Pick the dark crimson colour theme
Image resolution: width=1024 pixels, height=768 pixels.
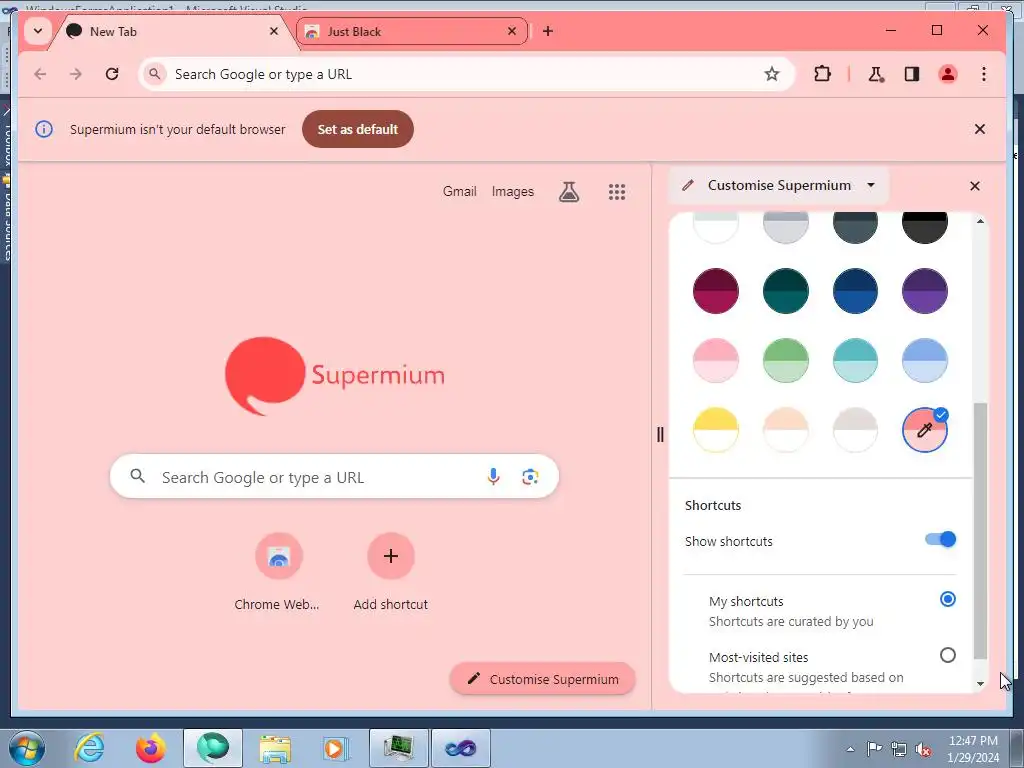click(x=716, y=291)
